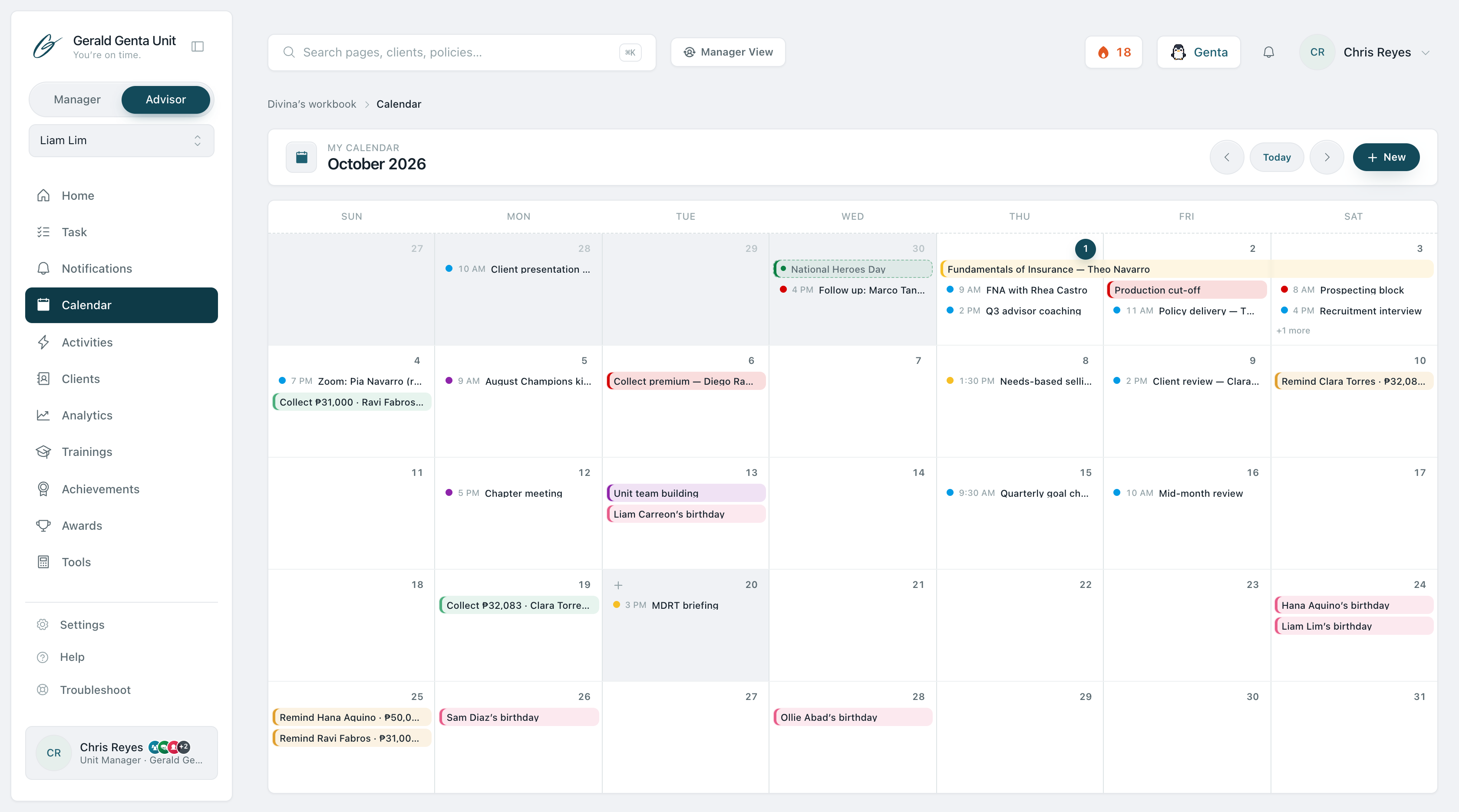Open 4 PM Recruitment interview event
Screen dimensions: 1459x812
point(1353,311)
